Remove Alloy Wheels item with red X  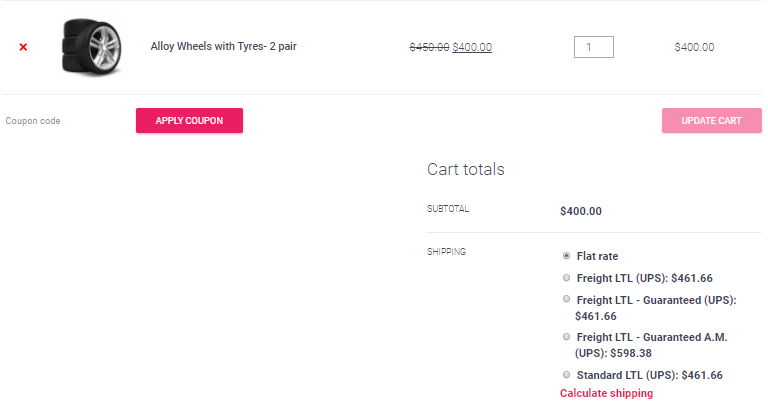point(23,47)
